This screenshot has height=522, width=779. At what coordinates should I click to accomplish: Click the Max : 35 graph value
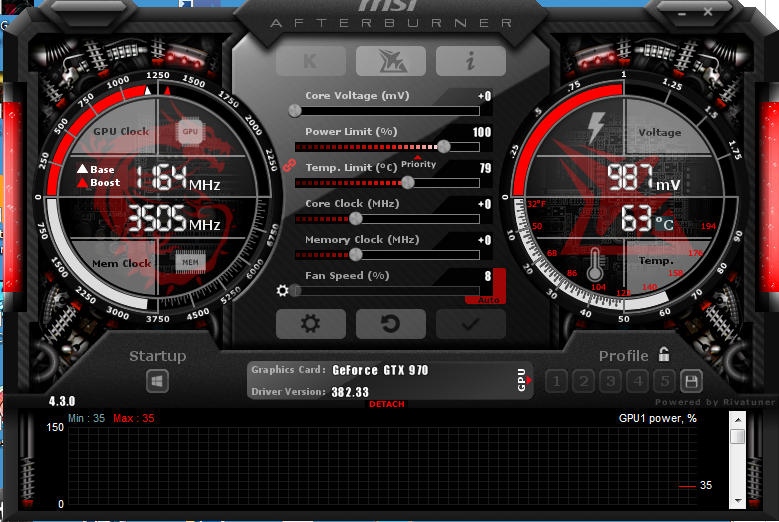point(134,418)
